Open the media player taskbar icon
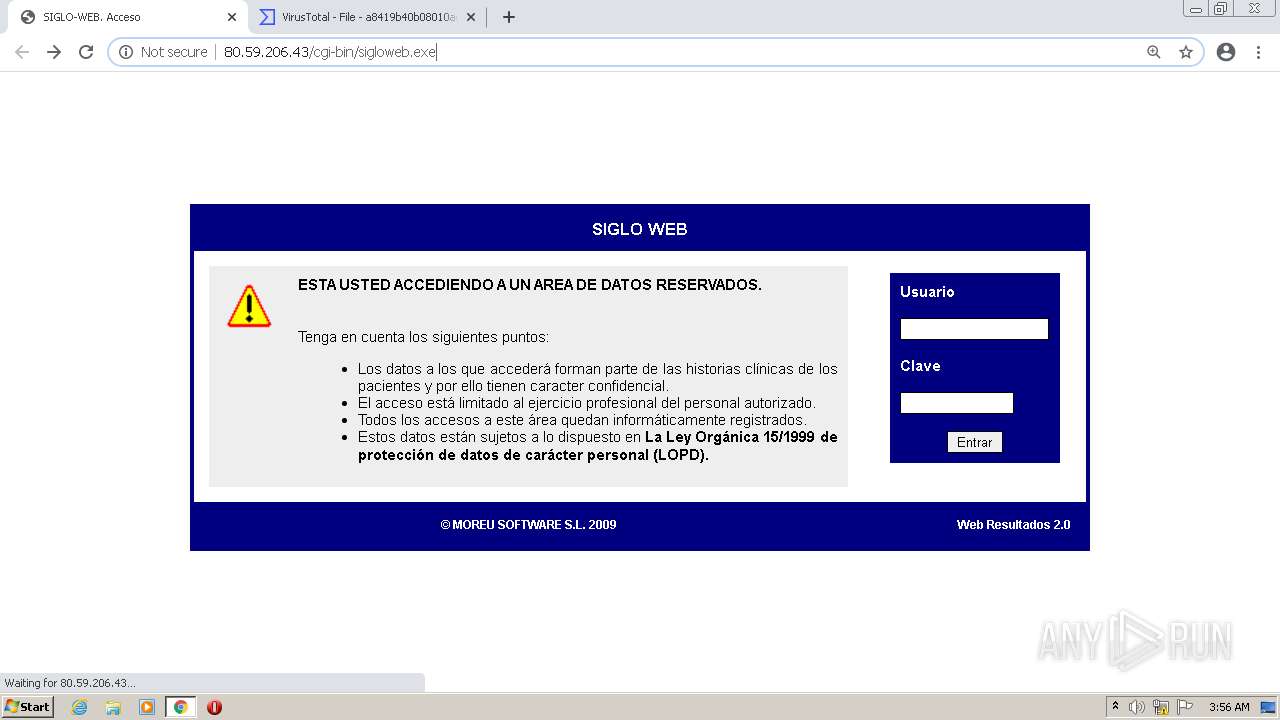Screen dimensions: 1280x720 pos(147,707)
